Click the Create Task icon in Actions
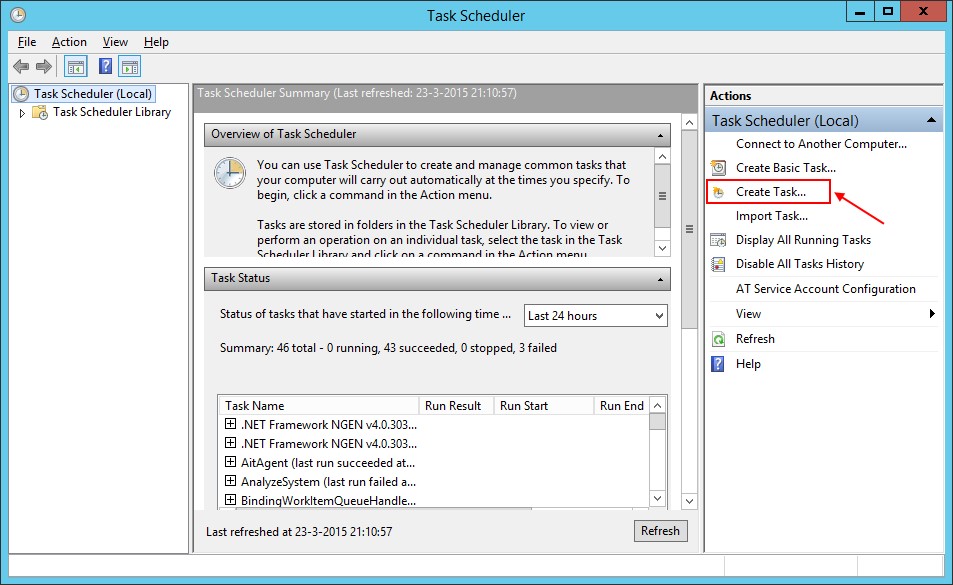 point(718,192)
